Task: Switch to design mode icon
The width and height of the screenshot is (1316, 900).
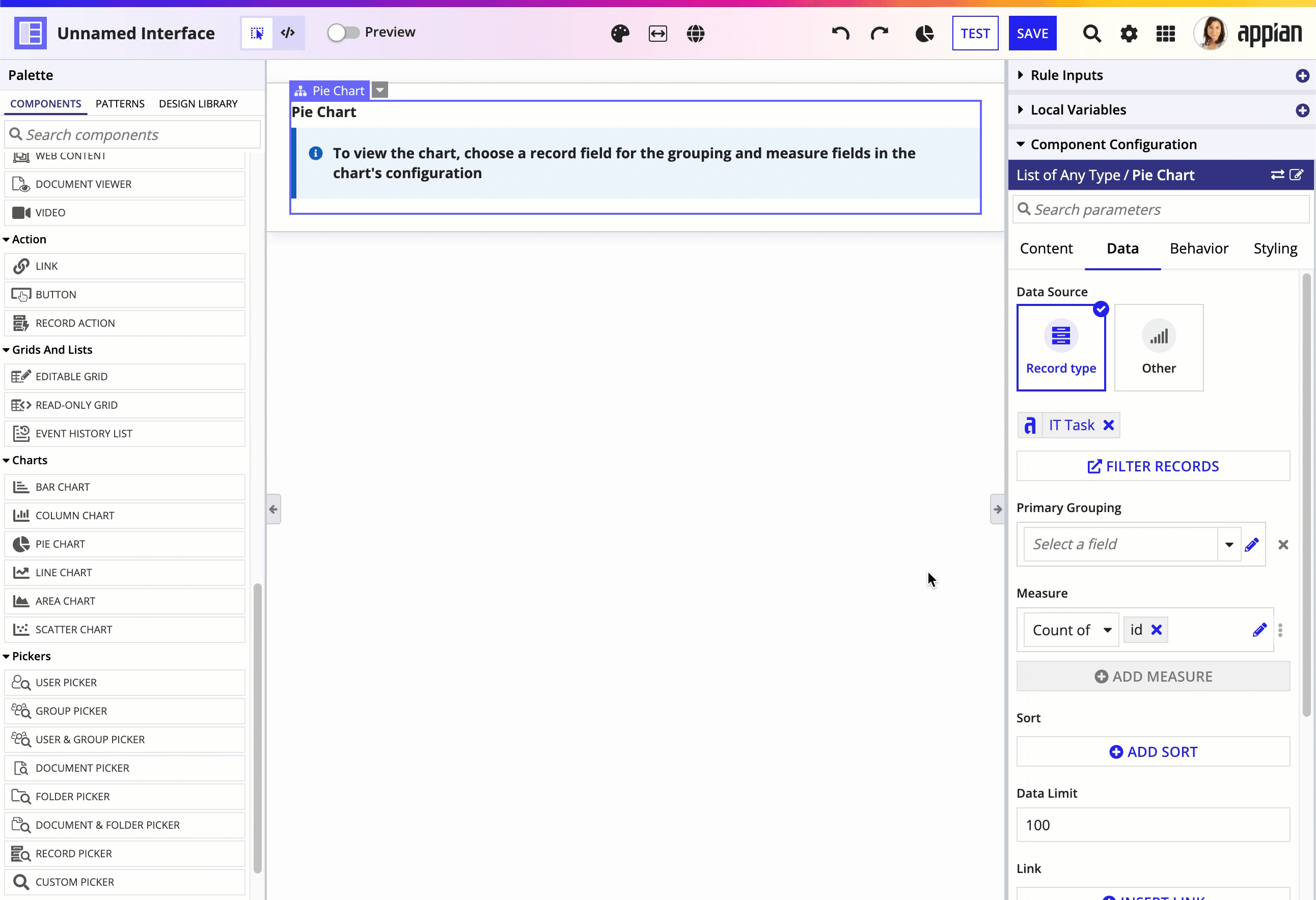Action: (x=257, y=34)
